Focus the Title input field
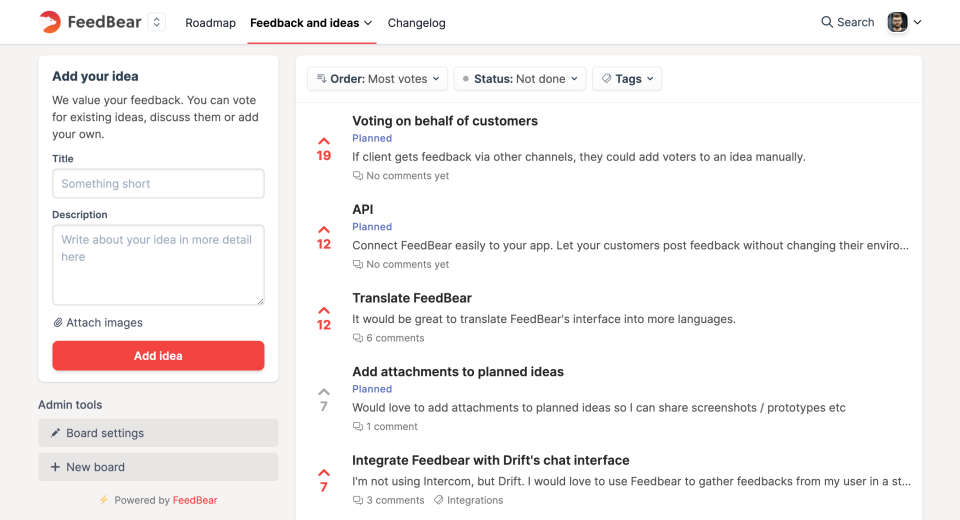 [158, 184]
